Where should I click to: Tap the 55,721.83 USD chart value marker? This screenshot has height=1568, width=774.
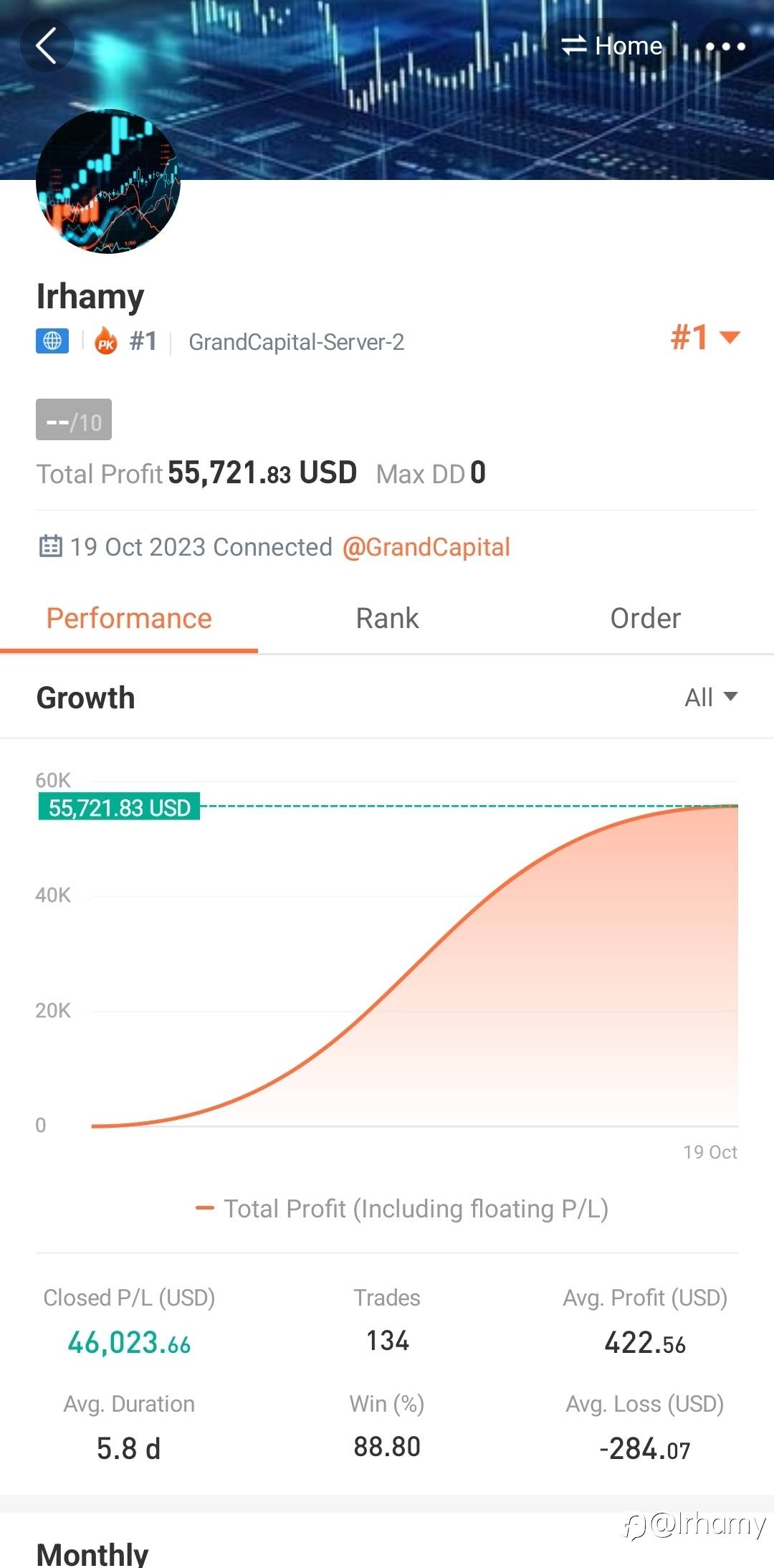(119, 807)
